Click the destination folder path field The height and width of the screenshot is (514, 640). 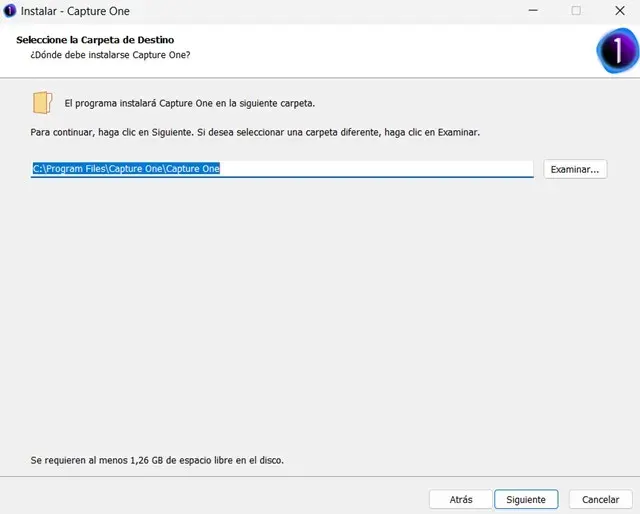click(282, 169)
